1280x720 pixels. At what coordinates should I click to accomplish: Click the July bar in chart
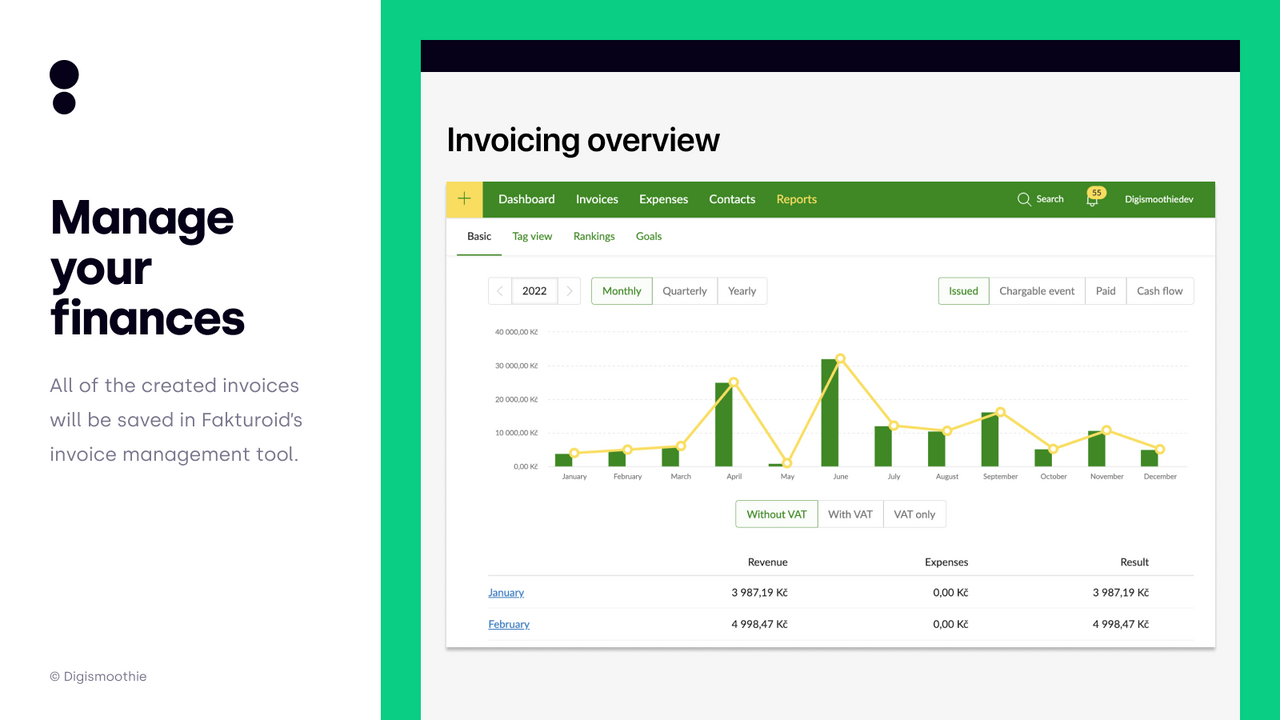pyautogui.click(x=883, y=447)
